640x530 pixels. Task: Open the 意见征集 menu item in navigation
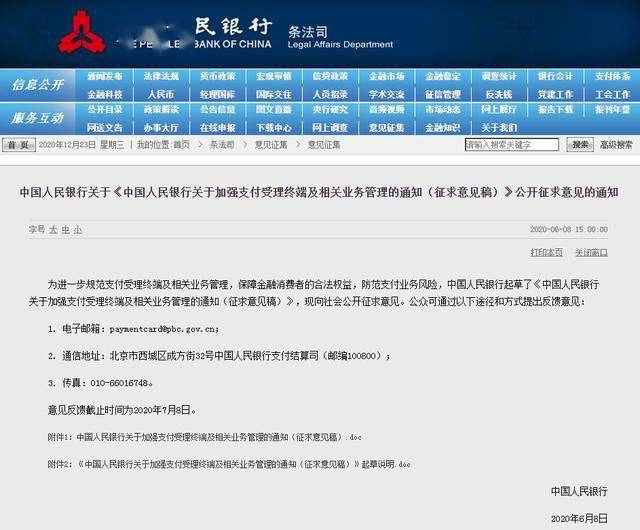[x=387, y=128]
